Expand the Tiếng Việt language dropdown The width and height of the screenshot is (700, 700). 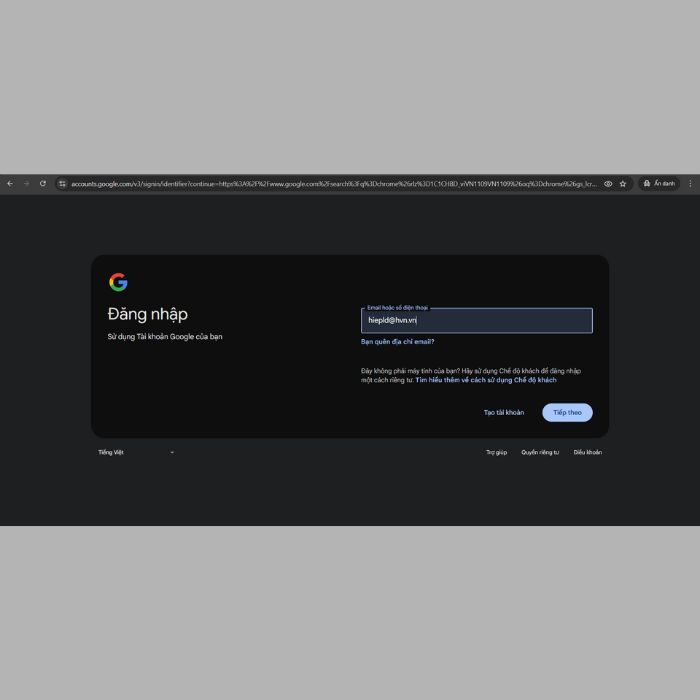(136, 452)
